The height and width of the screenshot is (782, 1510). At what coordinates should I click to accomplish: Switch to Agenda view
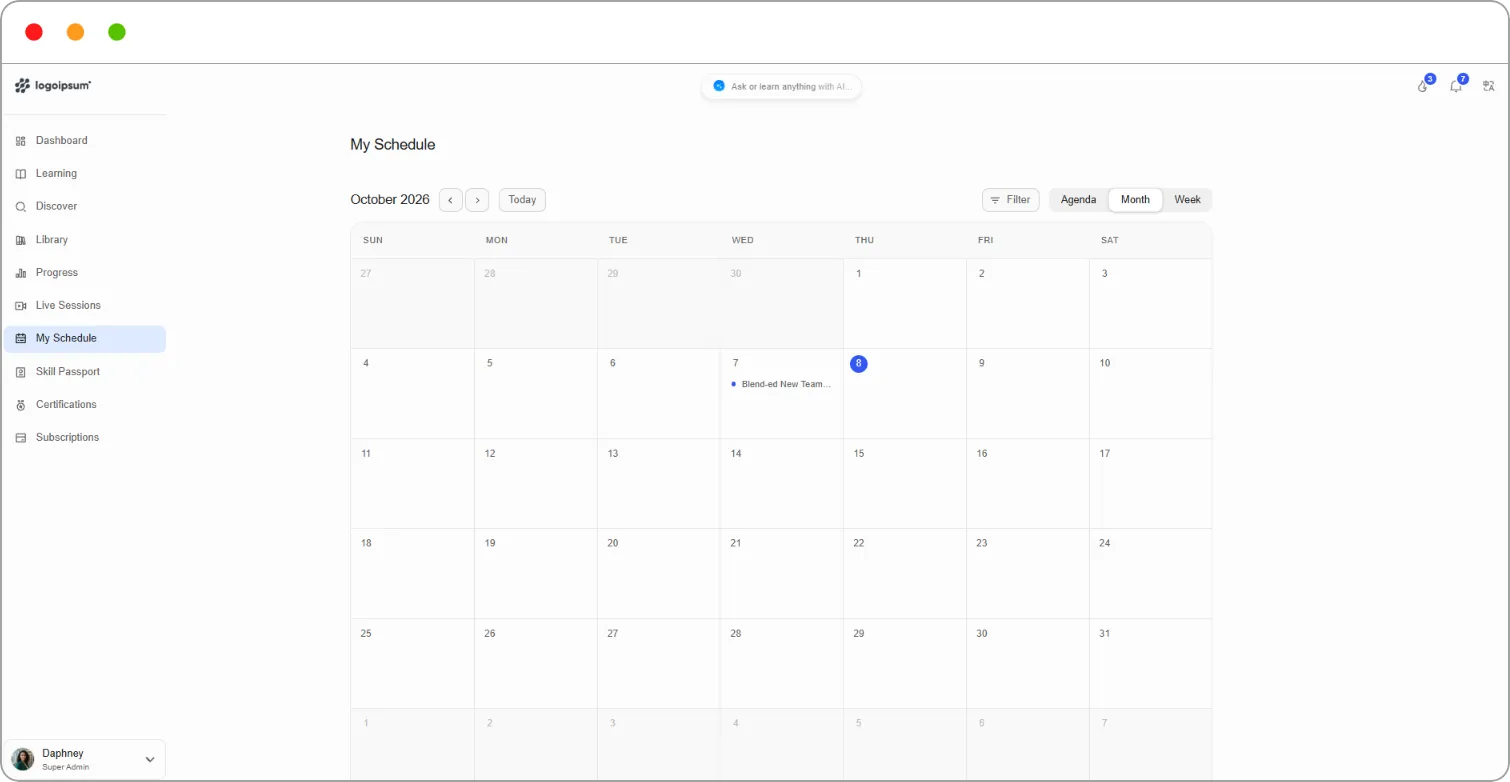click(x=1079, y=200)
